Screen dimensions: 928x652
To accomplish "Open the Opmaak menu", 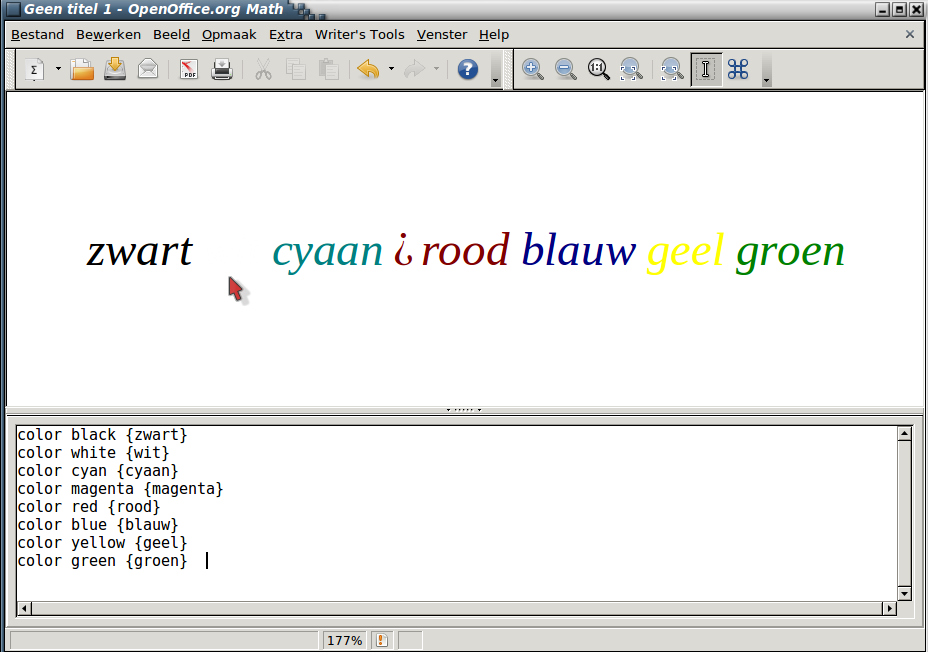I will point(229,34).
